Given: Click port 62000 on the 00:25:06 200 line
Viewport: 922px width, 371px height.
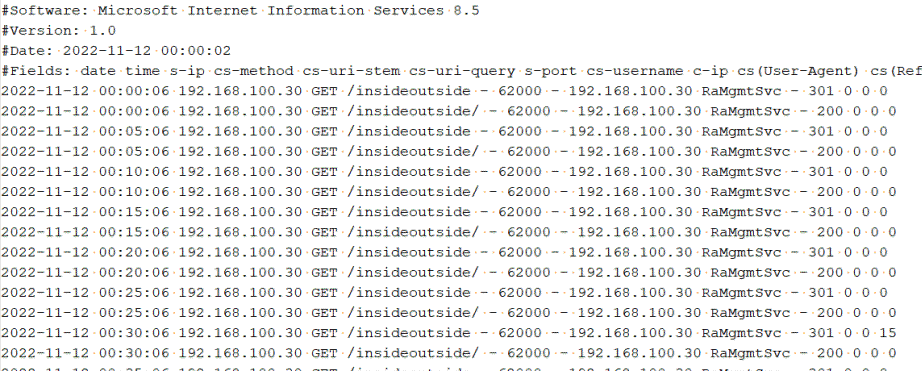Looking at the screenshot, I should click(529, 312).
